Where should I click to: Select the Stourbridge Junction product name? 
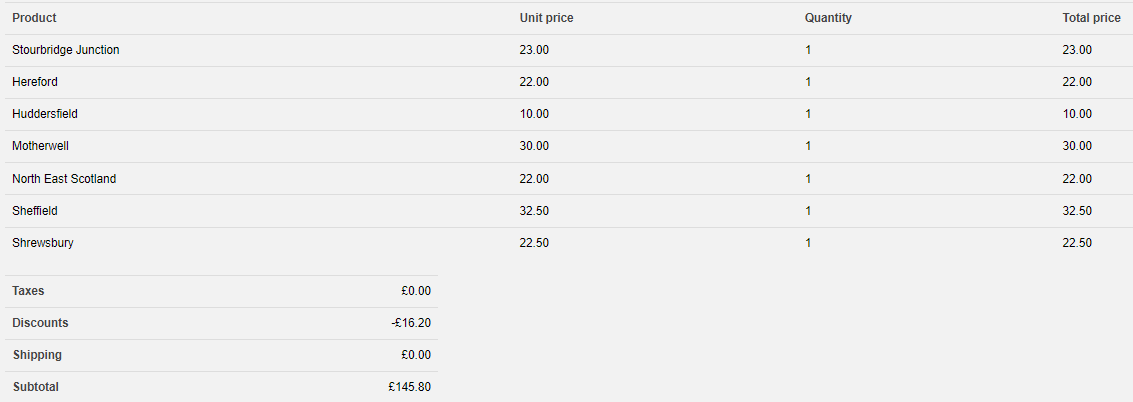pyautogui.click(x=66, y=50)
